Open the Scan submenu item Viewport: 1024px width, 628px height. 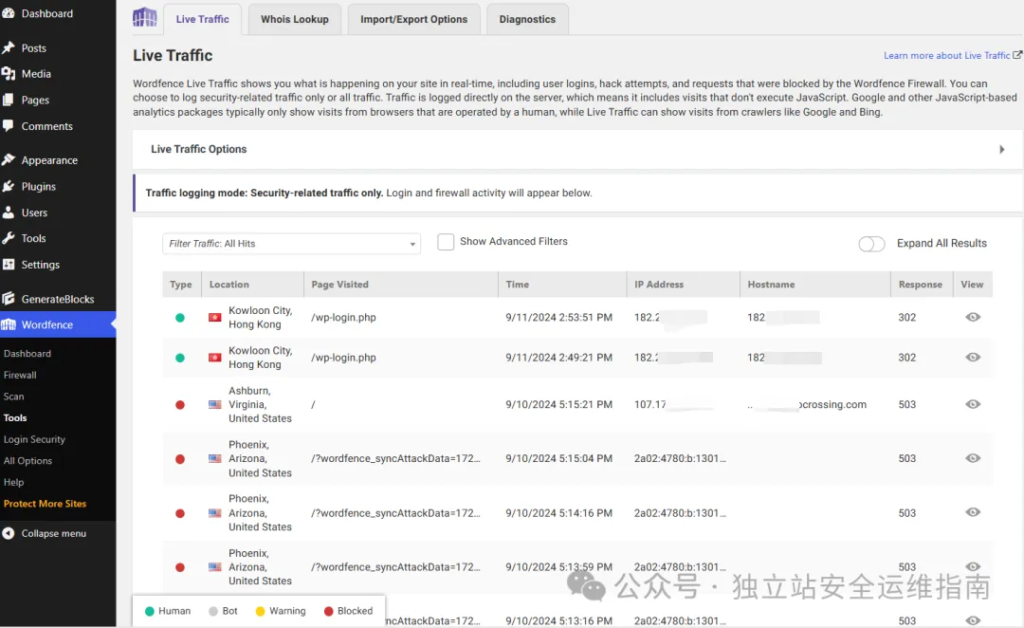click(13, 396)
